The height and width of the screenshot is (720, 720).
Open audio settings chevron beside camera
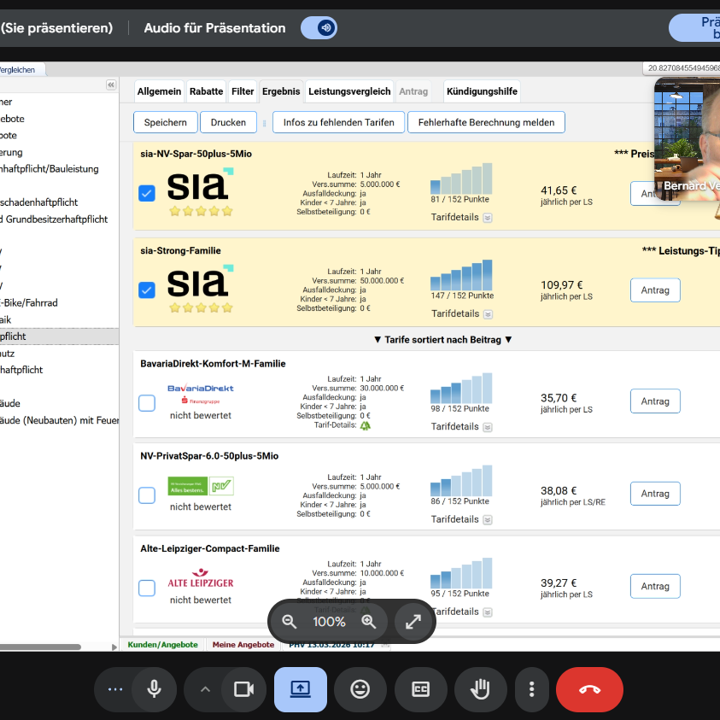point(205,689)
